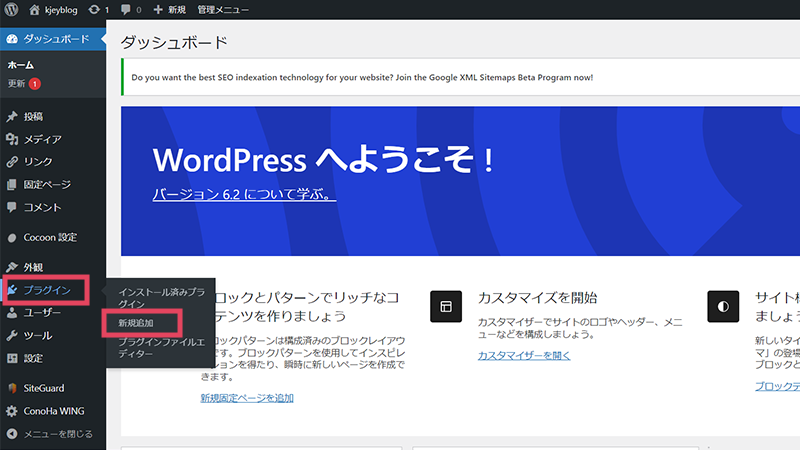Click the dashboard gauge icon

pos(12,39)
